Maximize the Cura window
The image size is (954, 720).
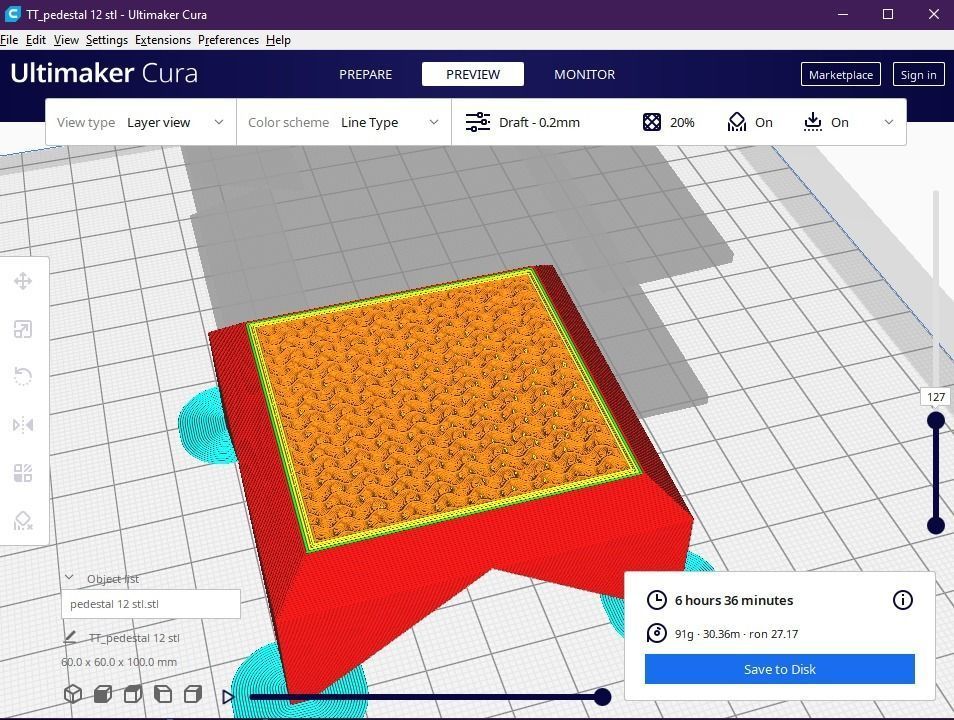click(888, 14)
